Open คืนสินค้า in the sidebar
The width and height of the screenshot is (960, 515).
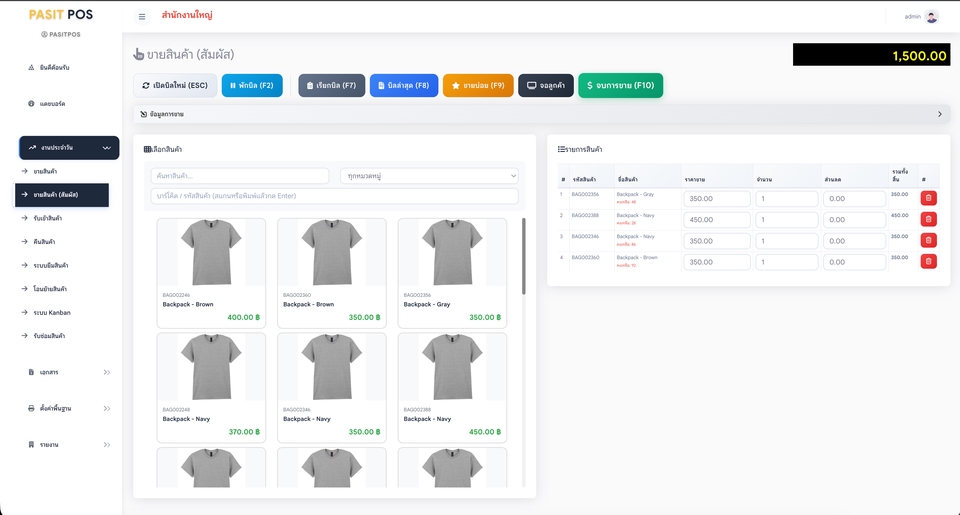(44, 241)
